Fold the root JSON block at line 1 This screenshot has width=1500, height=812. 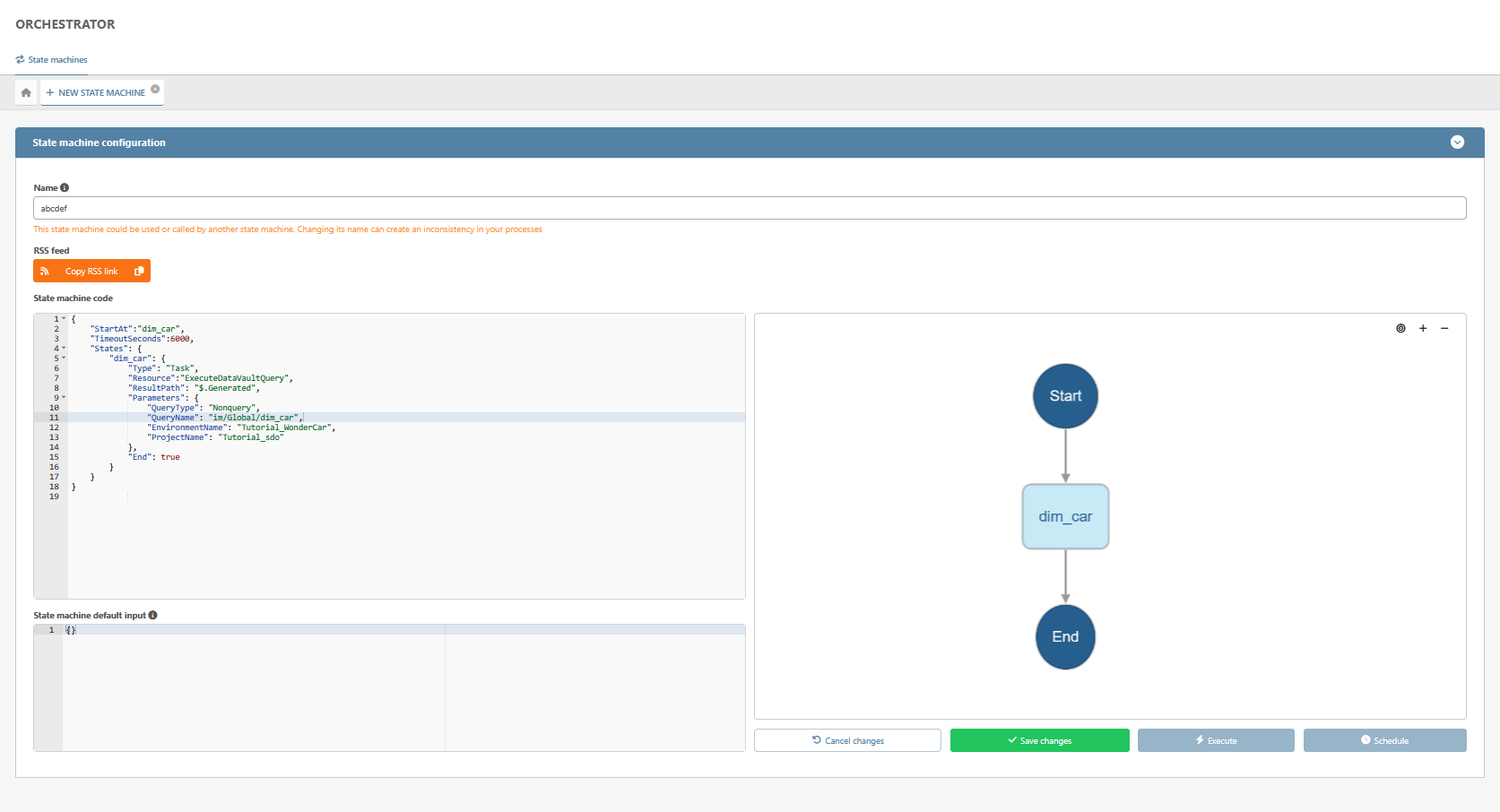pos(64,319)
